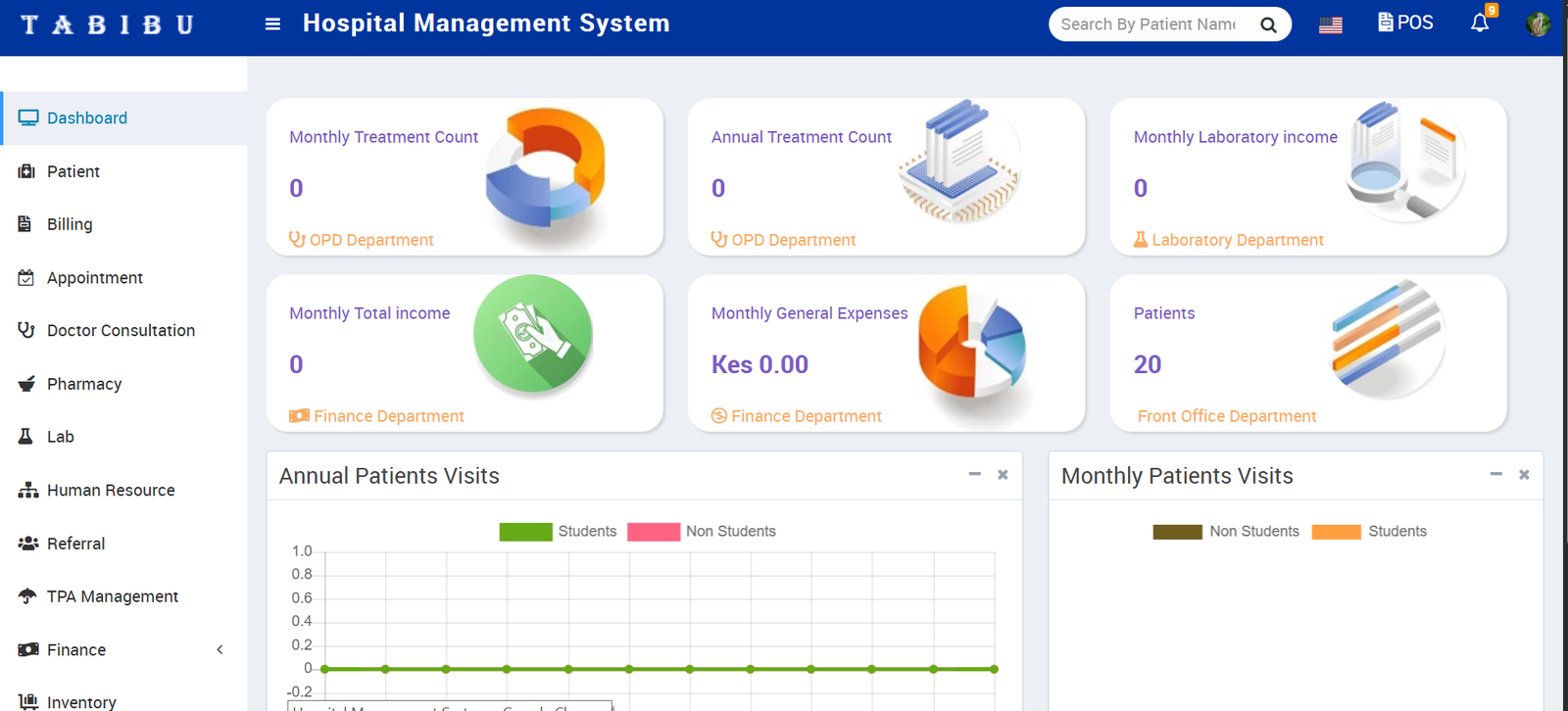The height and width of the screenshot is (711, 1568).
Task: Open the user profile avatar
Action: pyautogui.click(x=1538, y=24)
